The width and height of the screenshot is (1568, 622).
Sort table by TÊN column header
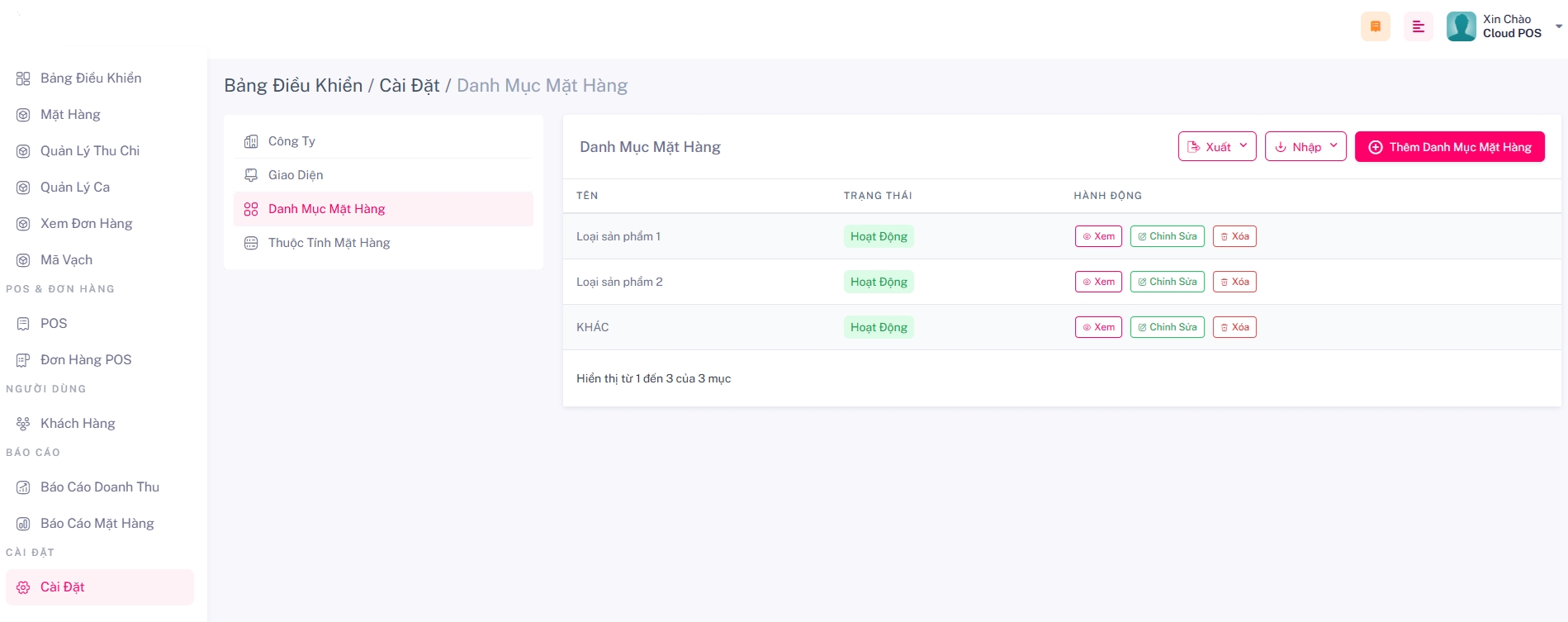(587, 196)
